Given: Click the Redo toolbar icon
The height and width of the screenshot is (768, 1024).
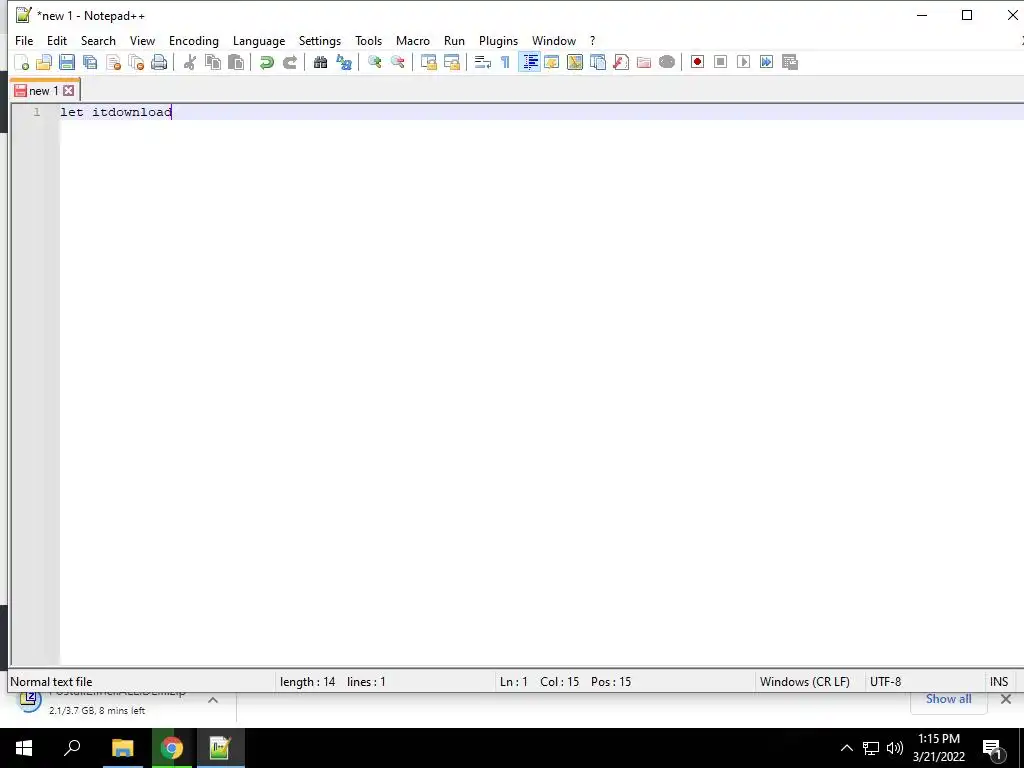Looking at the screenshot, I should [x=290, y=62].
